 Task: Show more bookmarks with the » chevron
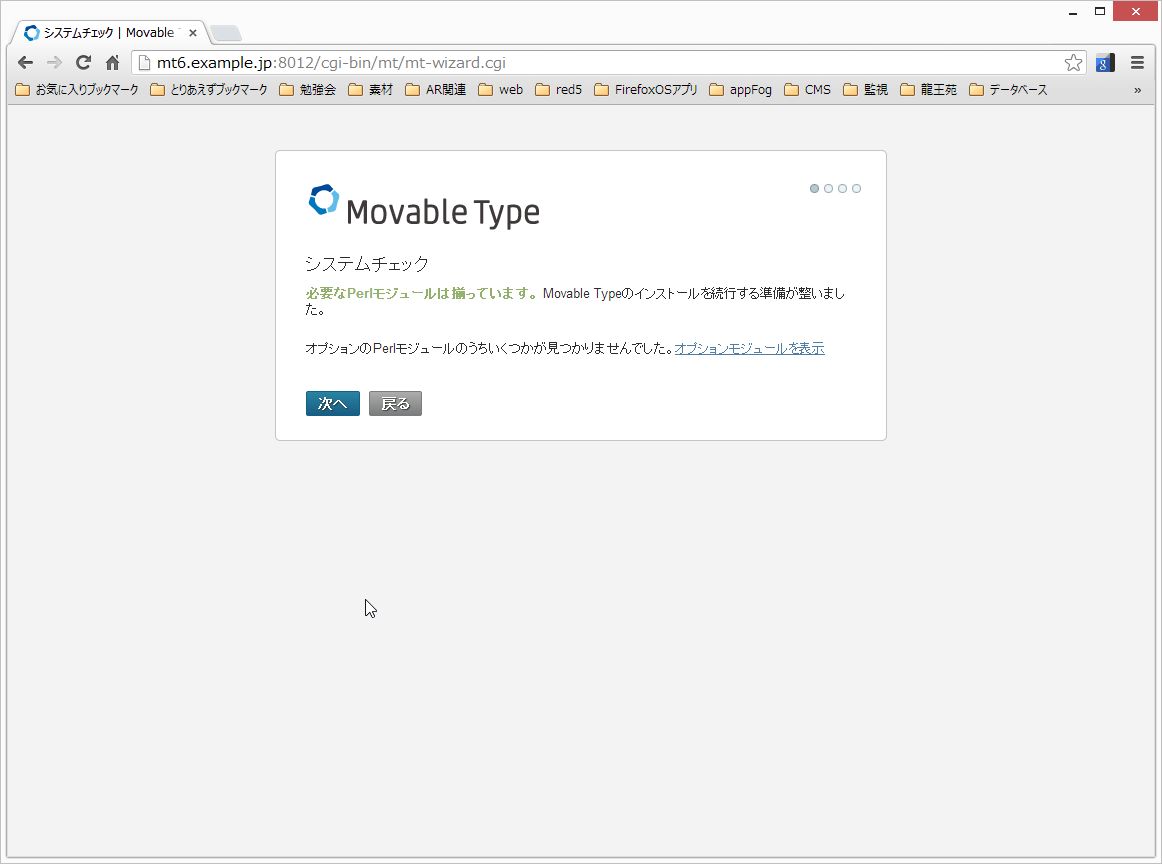(1138, 90)
